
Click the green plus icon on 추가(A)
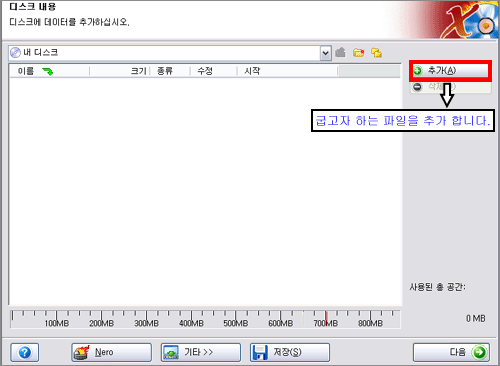418,71
